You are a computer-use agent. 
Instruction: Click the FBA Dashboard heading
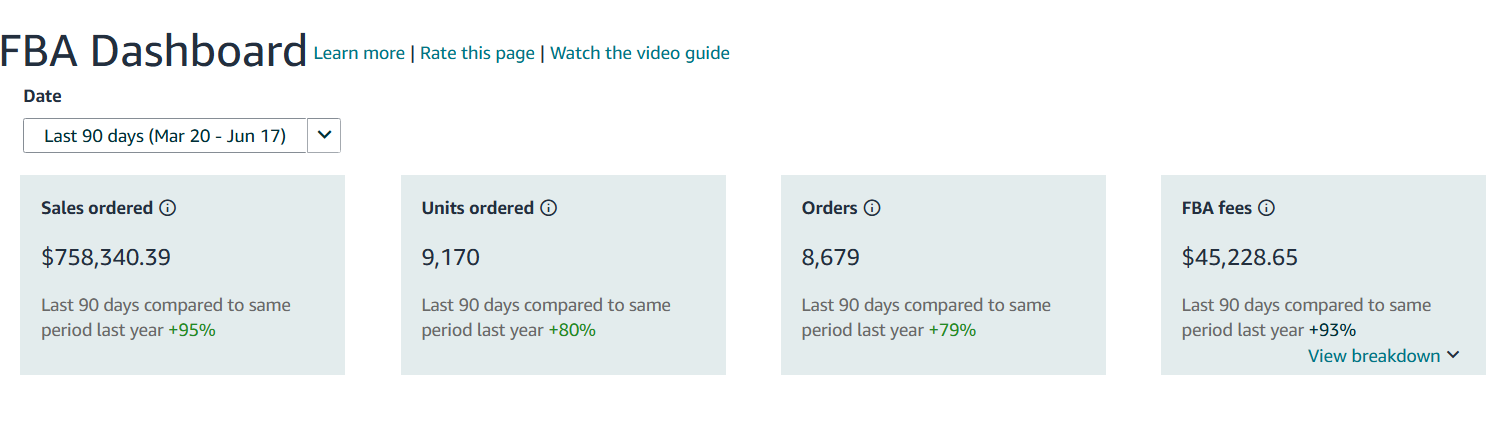[153, 51]
